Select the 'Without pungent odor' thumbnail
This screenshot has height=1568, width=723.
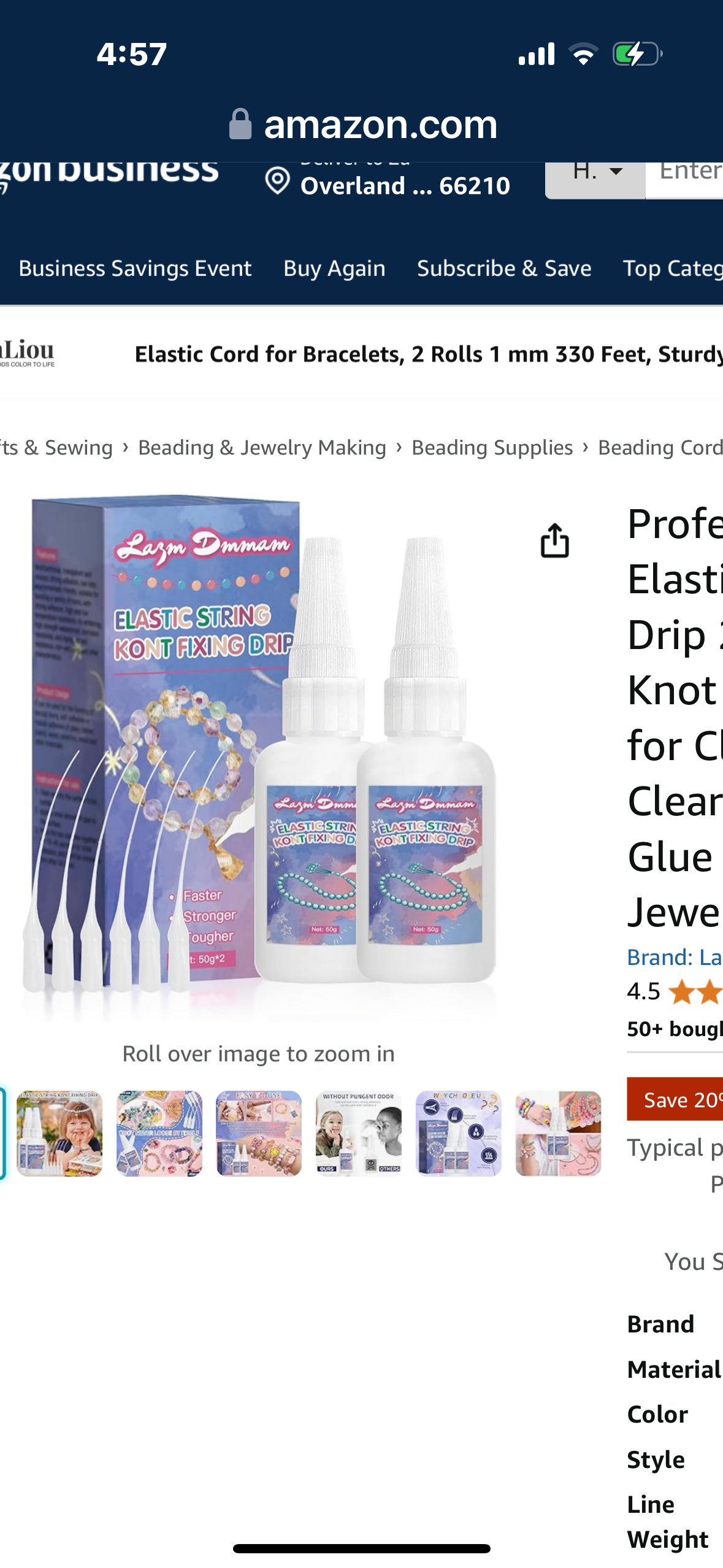click(x=359, y=1133)
